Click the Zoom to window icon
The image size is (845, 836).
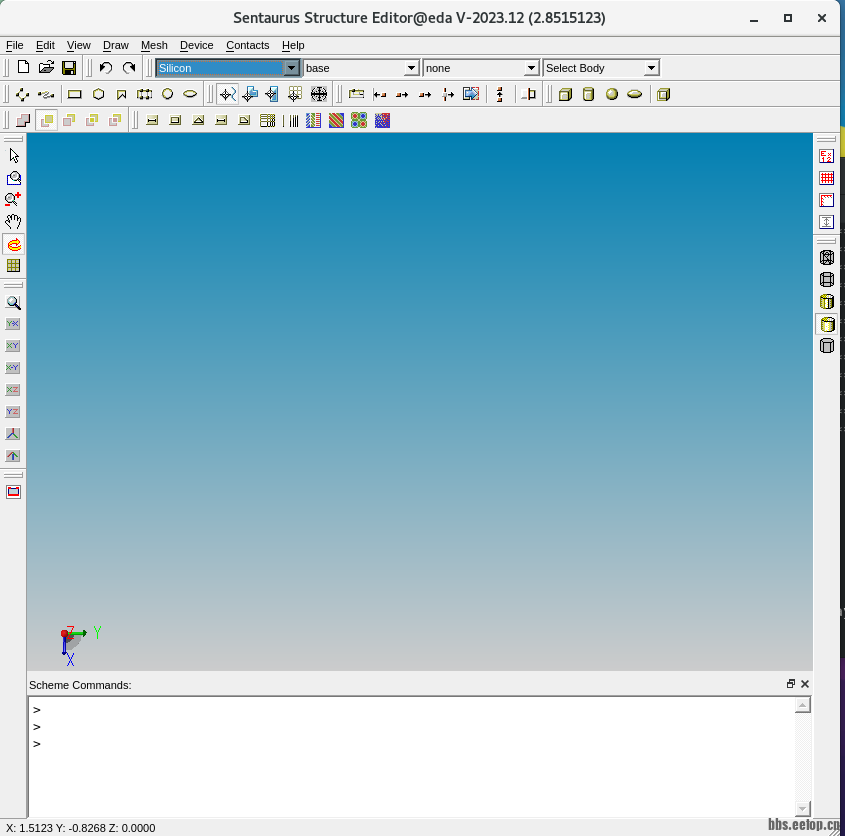[13, 178]
